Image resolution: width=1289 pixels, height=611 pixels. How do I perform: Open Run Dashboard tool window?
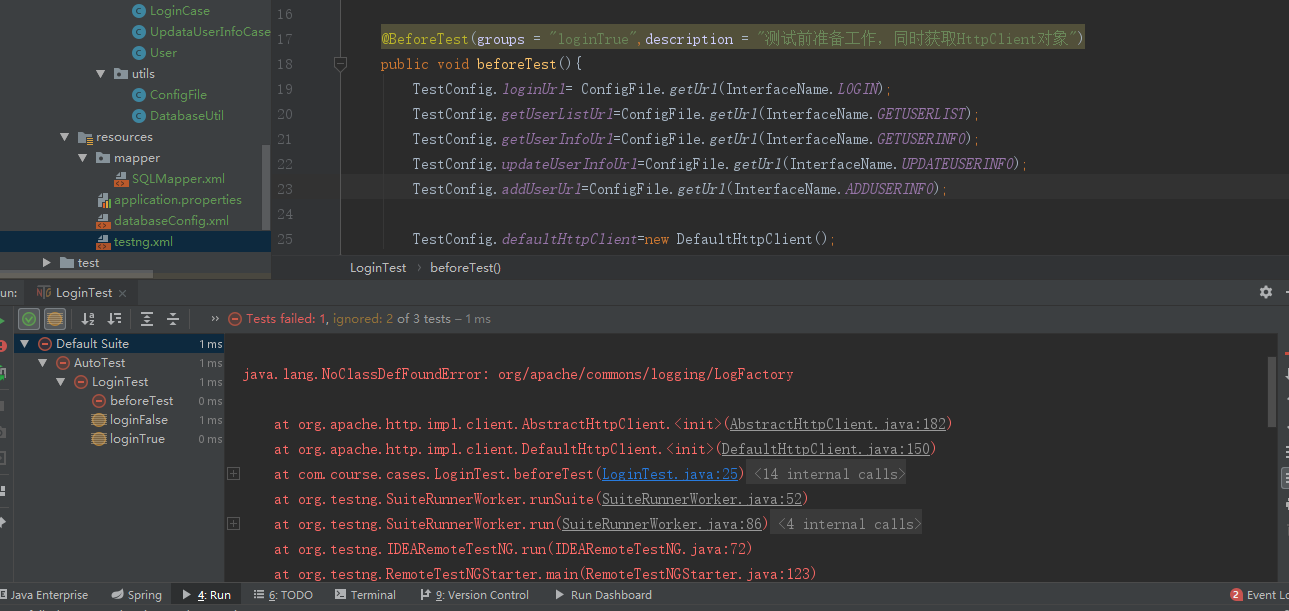(x=603, y=595)
